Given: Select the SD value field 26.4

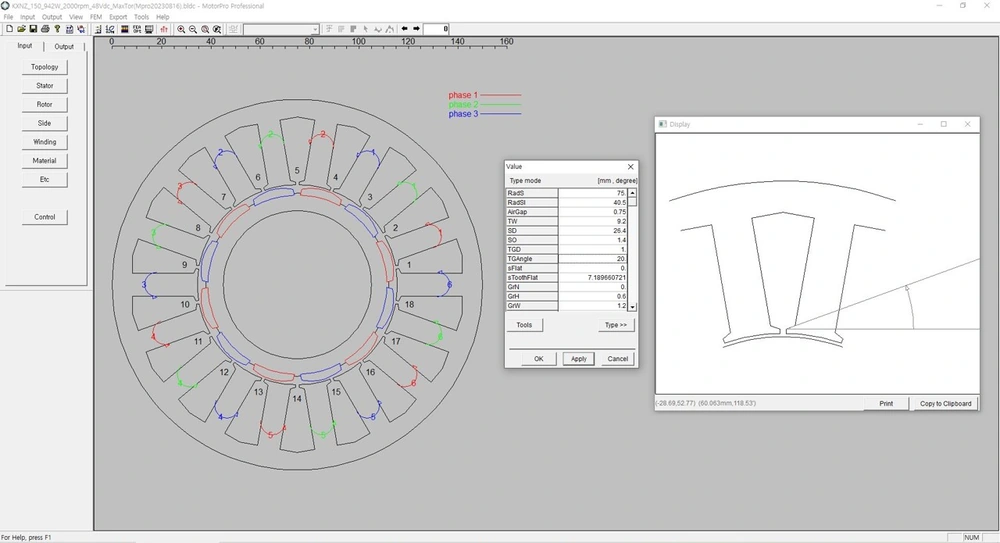Looking at the screenshot, I should coord(592,230).
